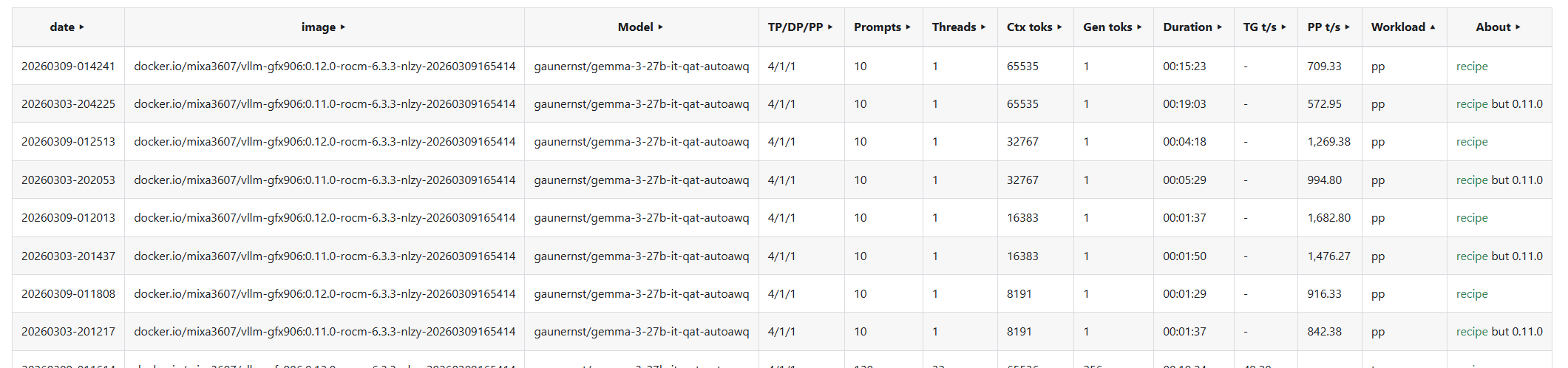Sort by Threads column header

960,27
